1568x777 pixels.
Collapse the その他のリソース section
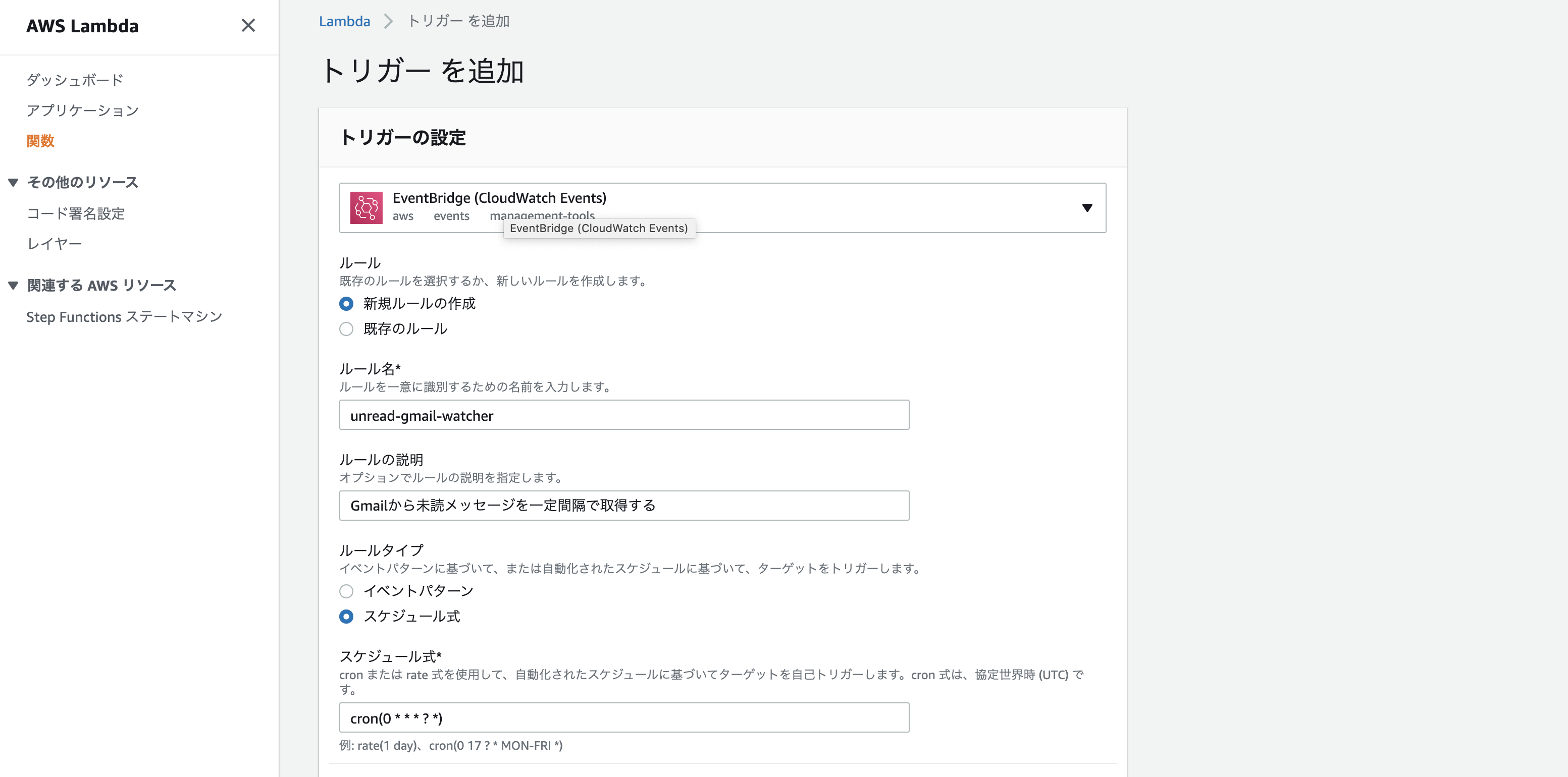14,182
